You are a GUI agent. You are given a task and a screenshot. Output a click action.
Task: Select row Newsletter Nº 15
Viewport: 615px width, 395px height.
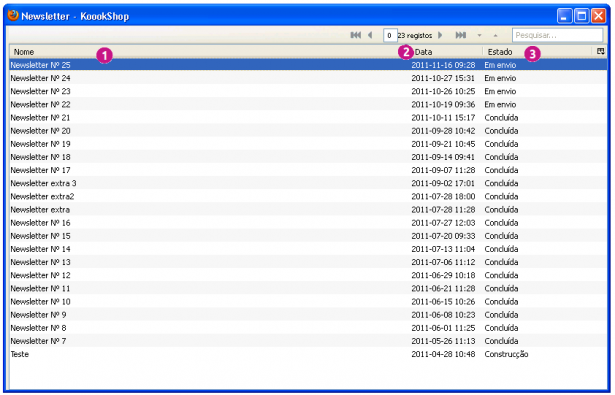tap(308, 236)
